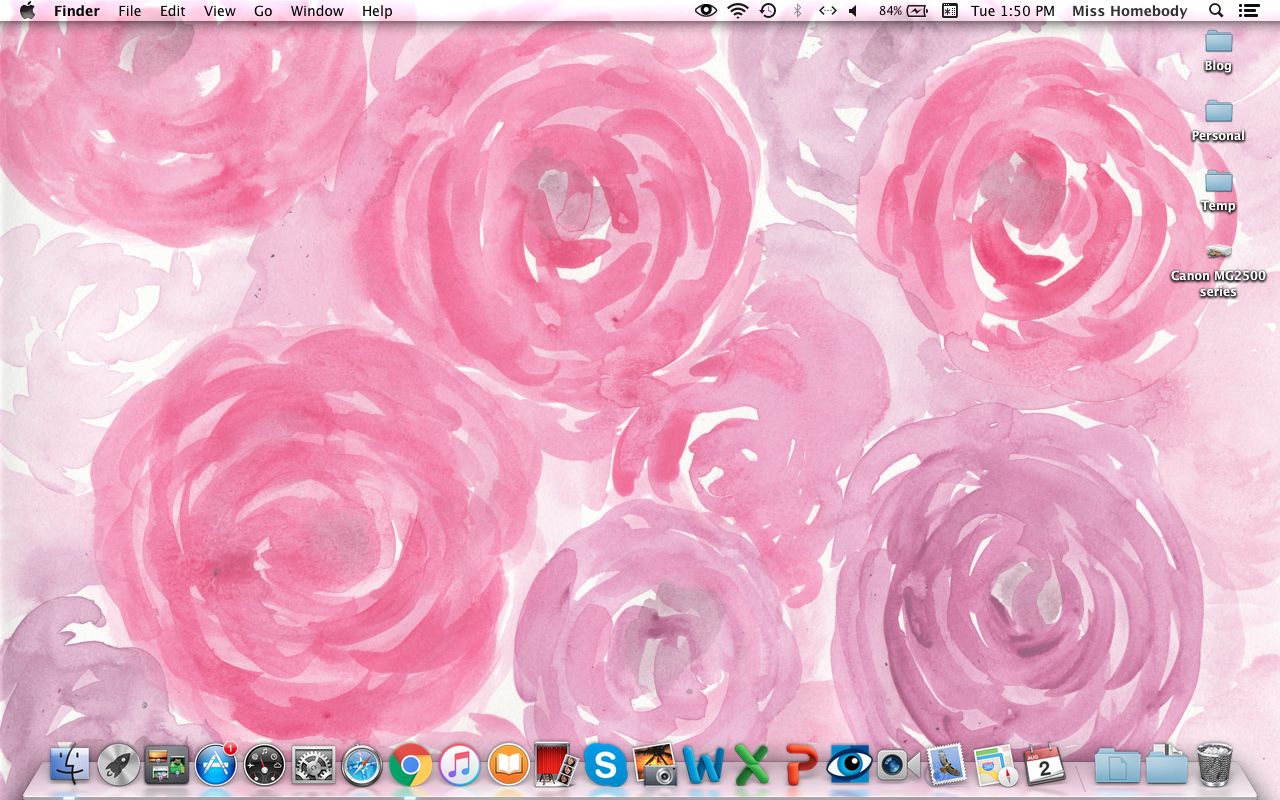Open Spotlight search

[1215, 11]
